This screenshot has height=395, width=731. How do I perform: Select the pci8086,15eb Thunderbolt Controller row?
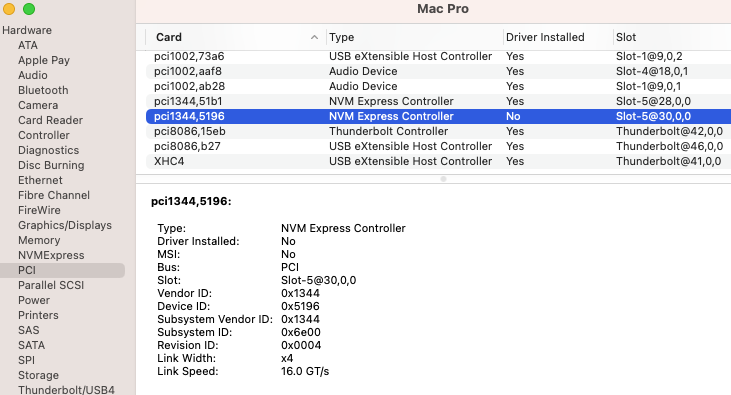pyautogui.click(x=438, y=131)
